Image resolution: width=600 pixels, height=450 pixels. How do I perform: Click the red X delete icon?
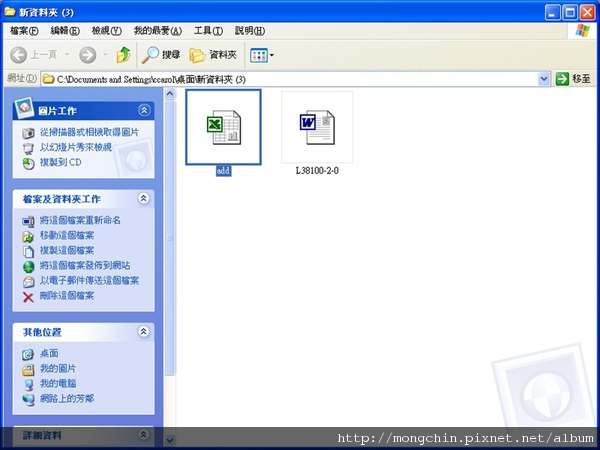(x=28, y=297)
